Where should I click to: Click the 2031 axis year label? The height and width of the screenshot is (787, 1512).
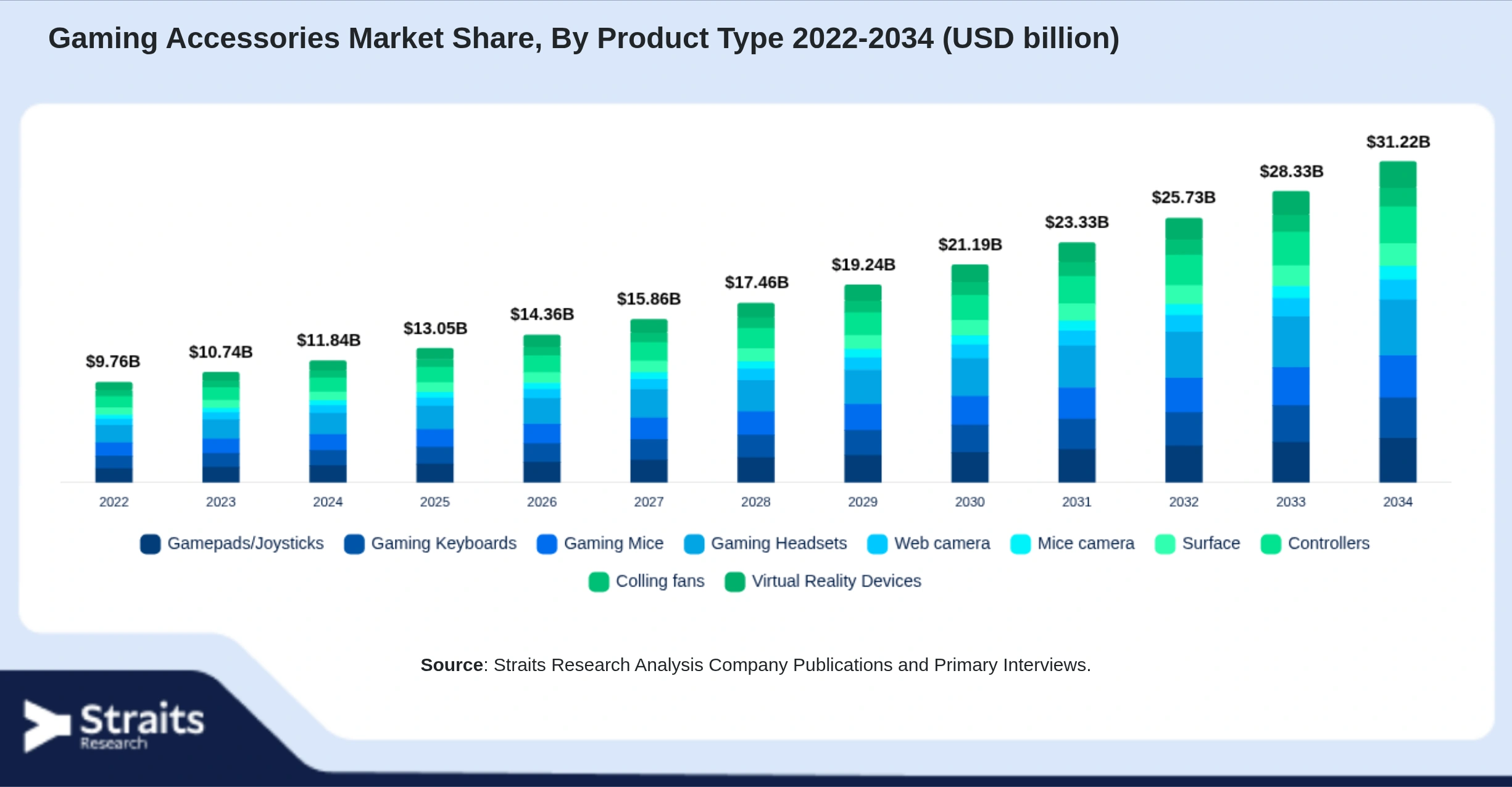coord(1077,502)
